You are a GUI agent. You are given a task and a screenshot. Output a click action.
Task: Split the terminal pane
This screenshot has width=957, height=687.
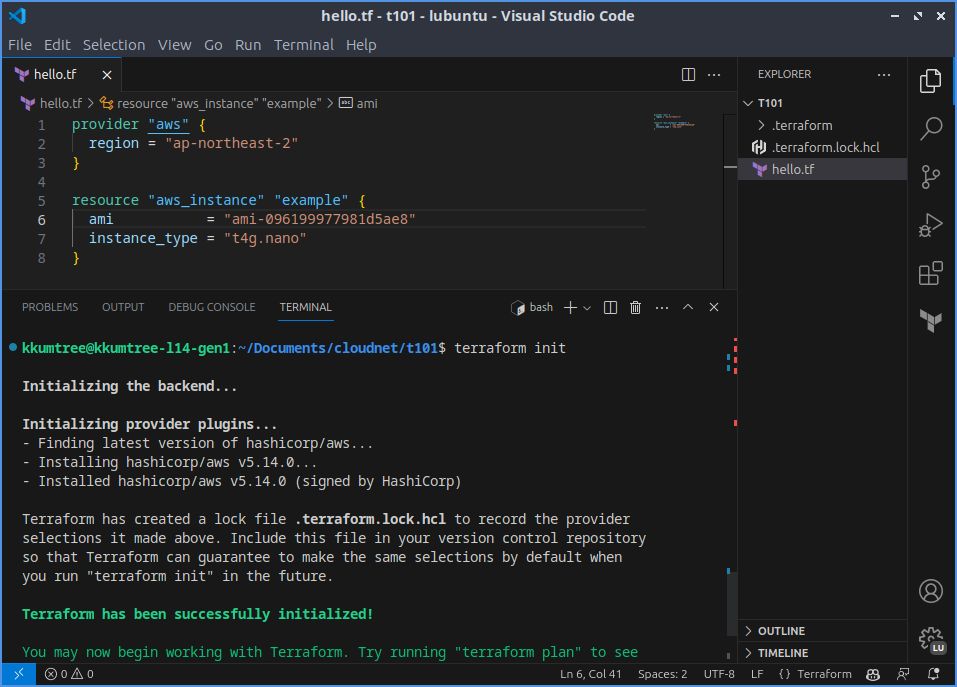coord(610,308)
